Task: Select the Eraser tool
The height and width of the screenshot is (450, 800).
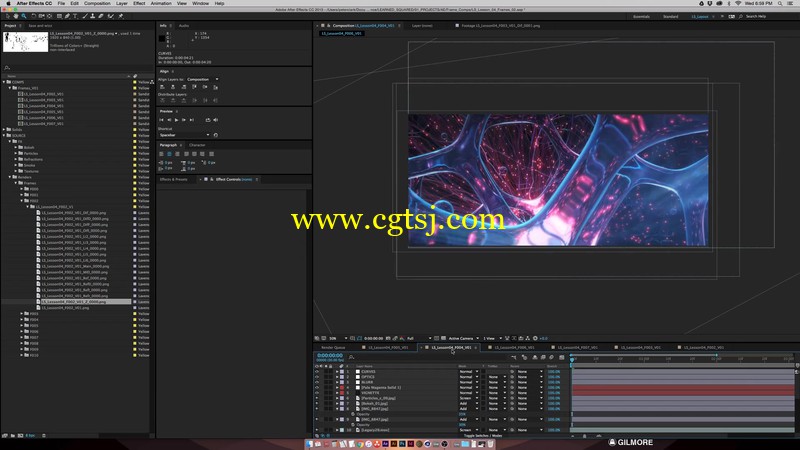Action: click(101, 16)
